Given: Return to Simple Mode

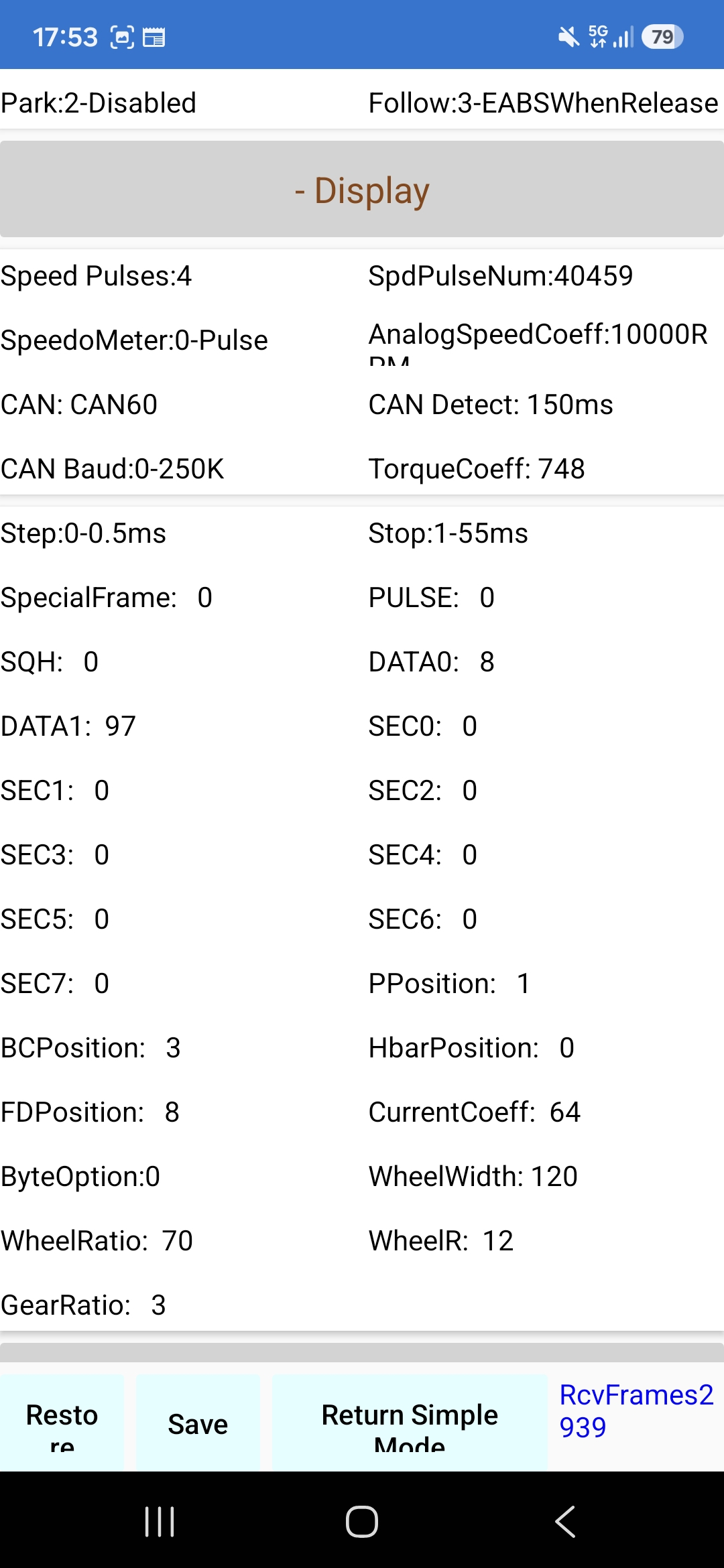Looking at the screenshot, I should click(410, 1424).
